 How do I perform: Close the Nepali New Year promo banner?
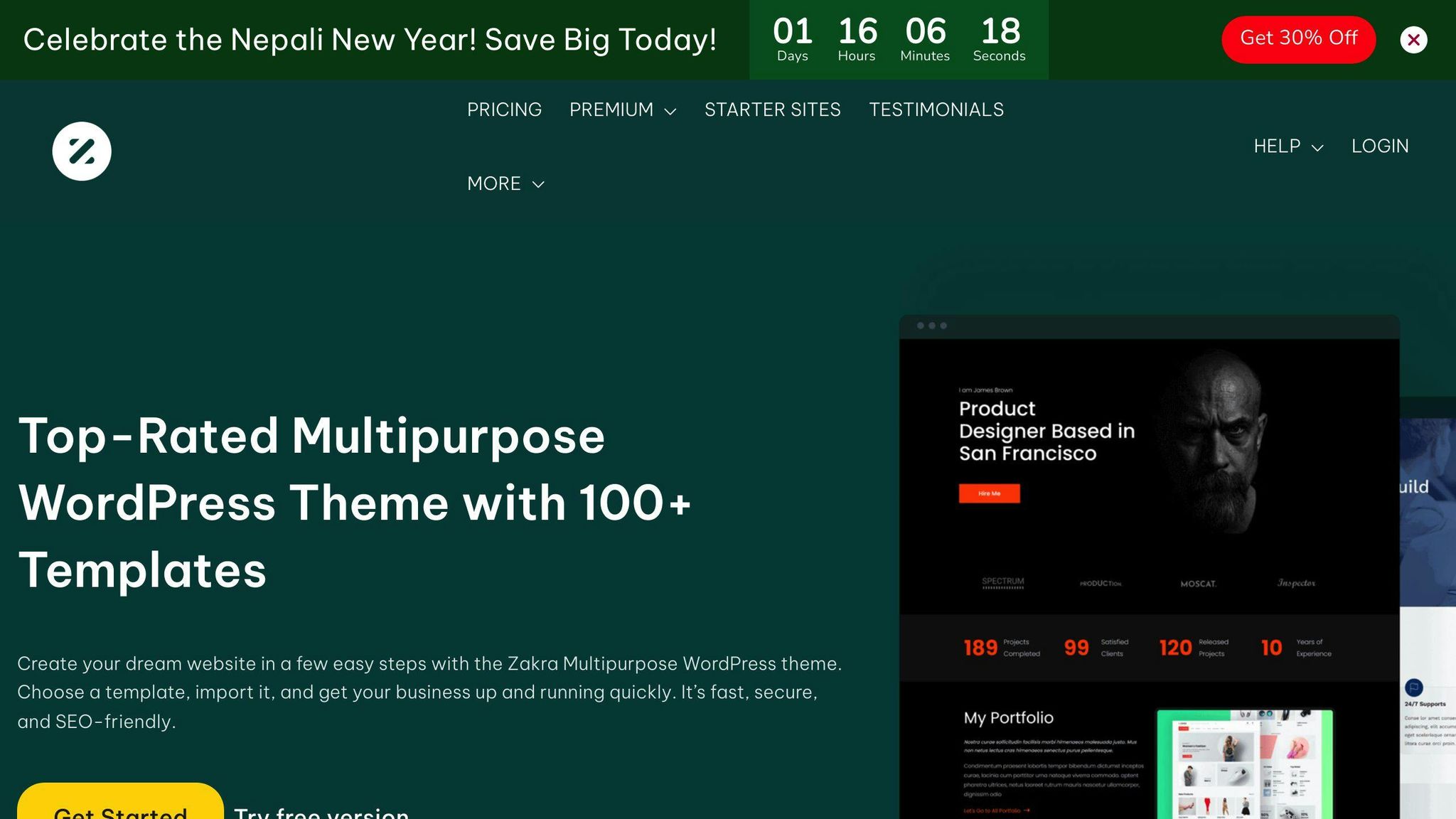click(x=1413, y=40)
